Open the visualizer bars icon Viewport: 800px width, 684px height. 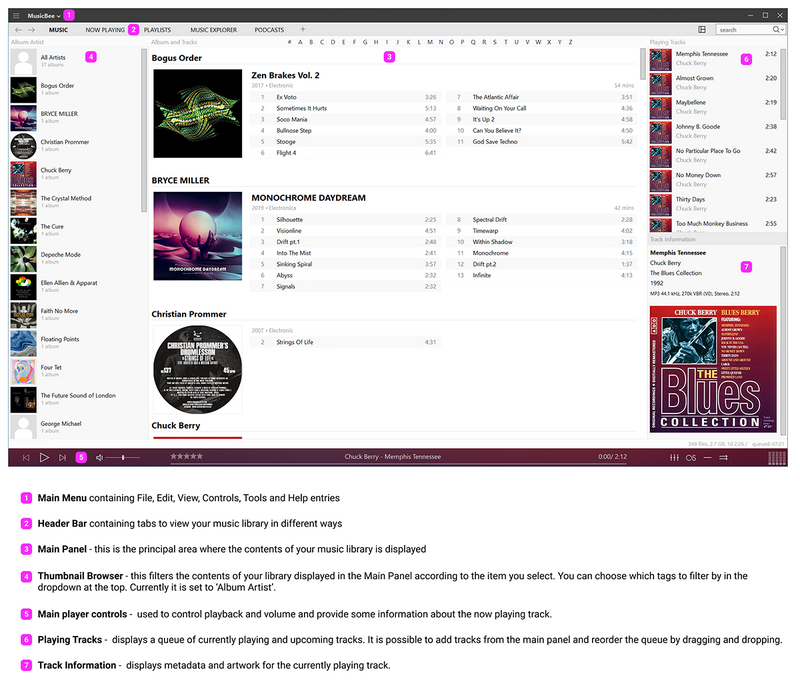point(777,458)
